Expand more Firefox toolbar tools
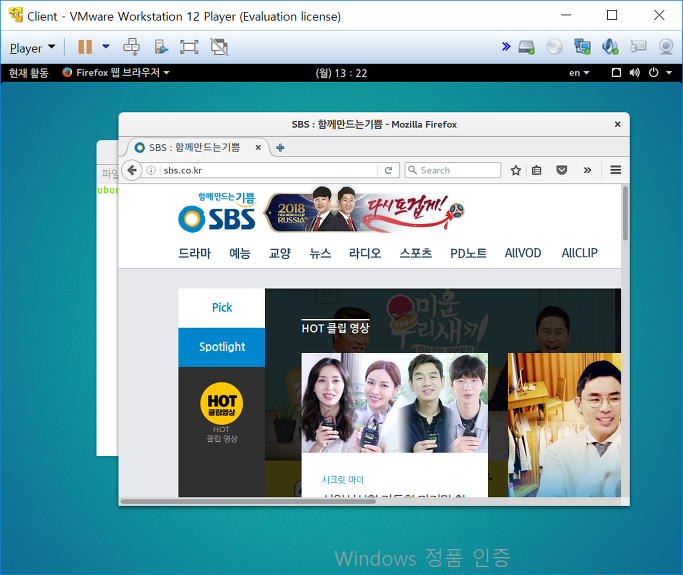683x575 pixels. pos(587,170)
